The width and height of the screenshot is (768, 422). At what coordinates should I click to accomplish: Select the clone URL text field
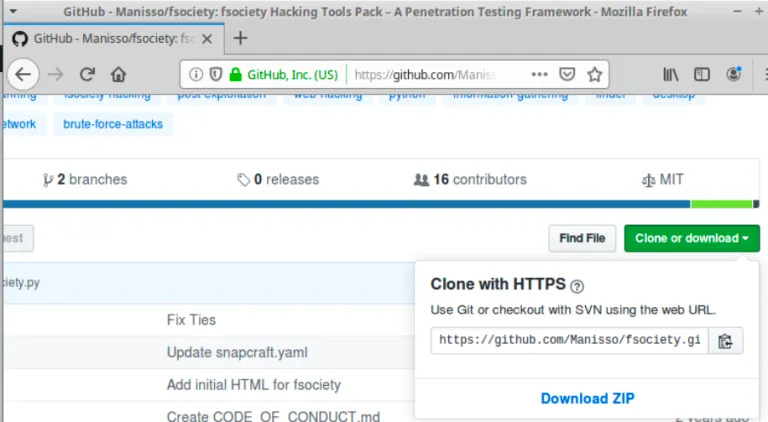569,341
